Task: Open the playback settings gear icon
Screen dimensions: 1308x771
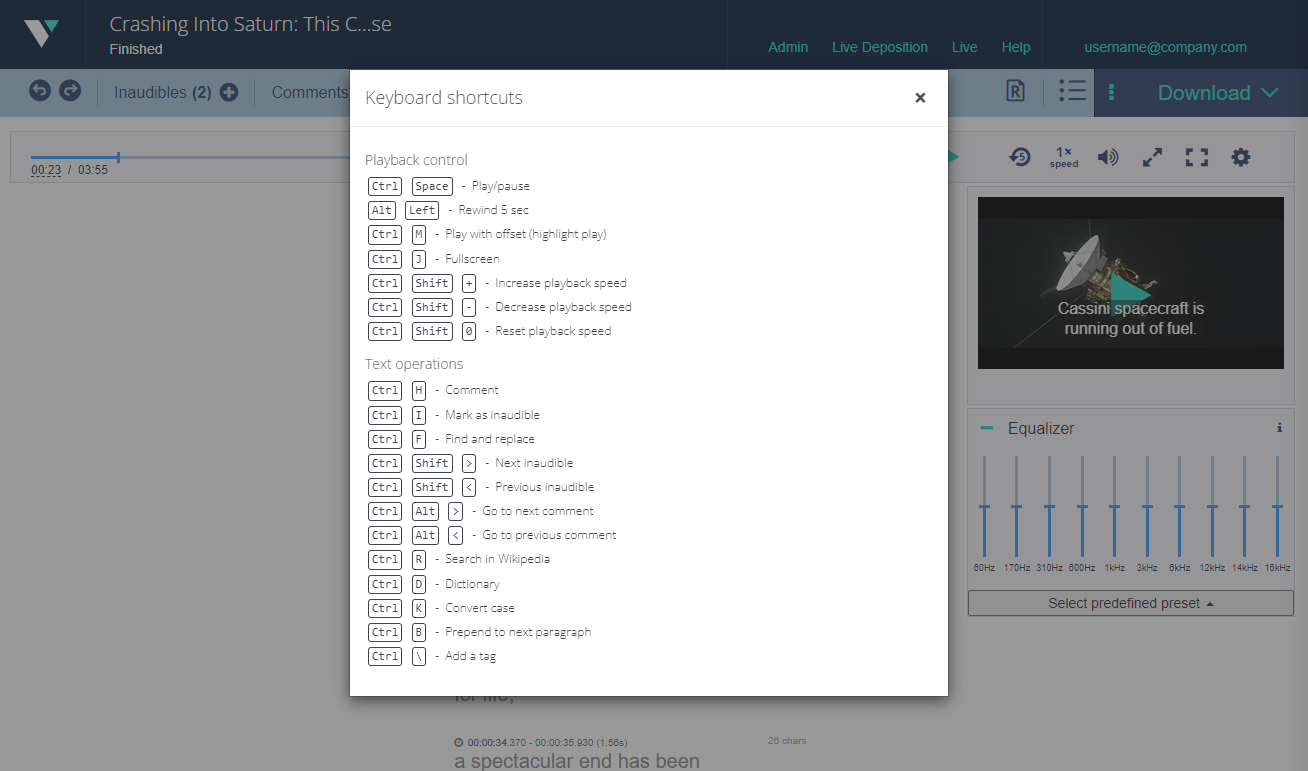Action: coord(1240,157)
